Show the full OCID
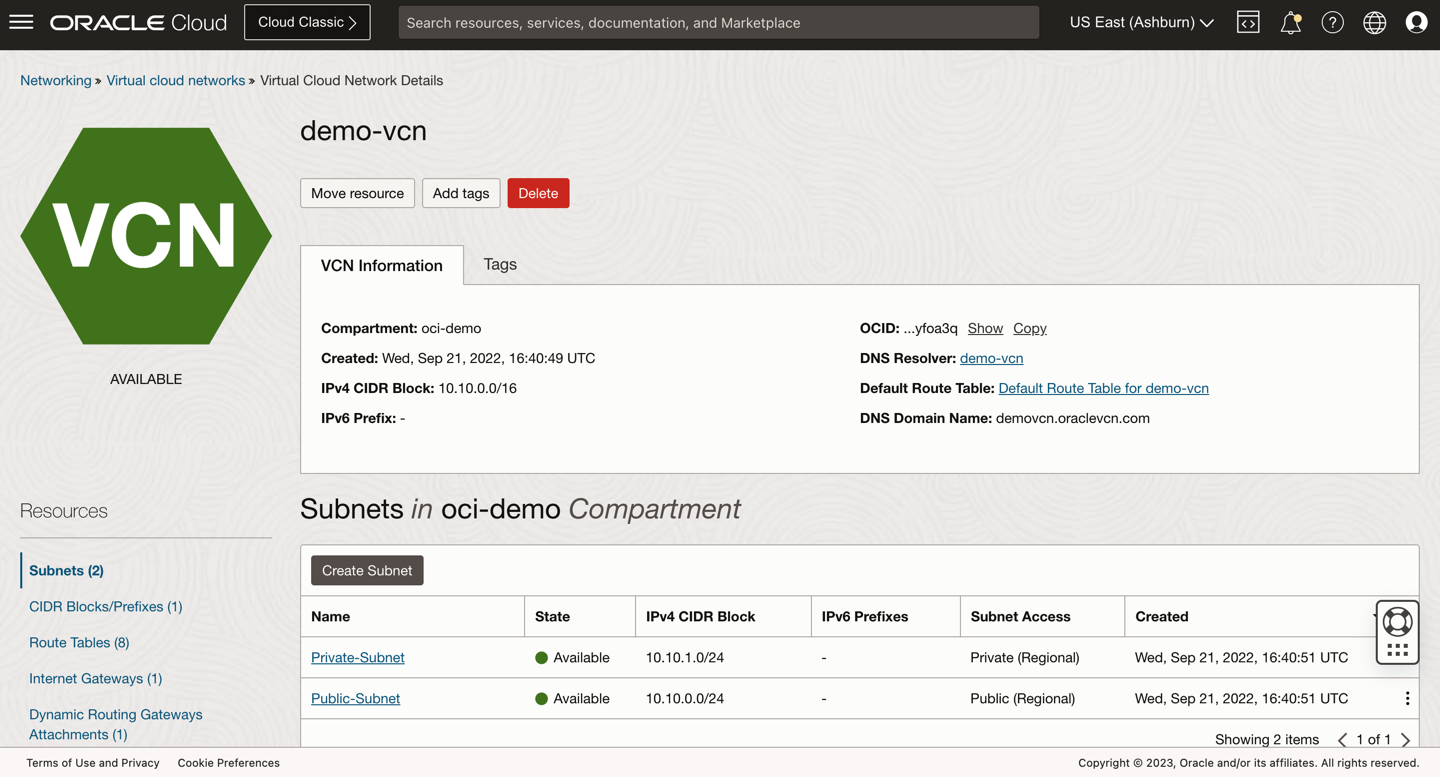Viewport: 1441px width, 779px height. (x=985, y=328)
